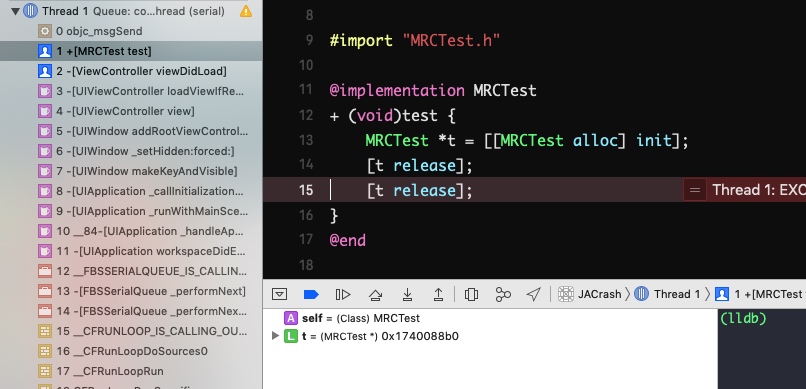Open JACrash process in debug jump bar
The width and height of the screenshot is (806, 389).
coord(590,294)
